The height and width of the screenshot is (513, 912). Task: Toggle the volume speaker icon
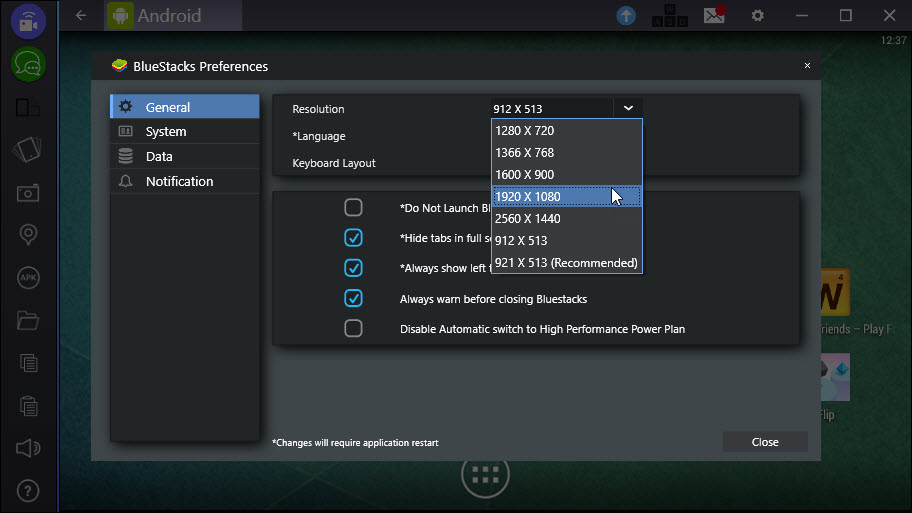pos(28,448)
